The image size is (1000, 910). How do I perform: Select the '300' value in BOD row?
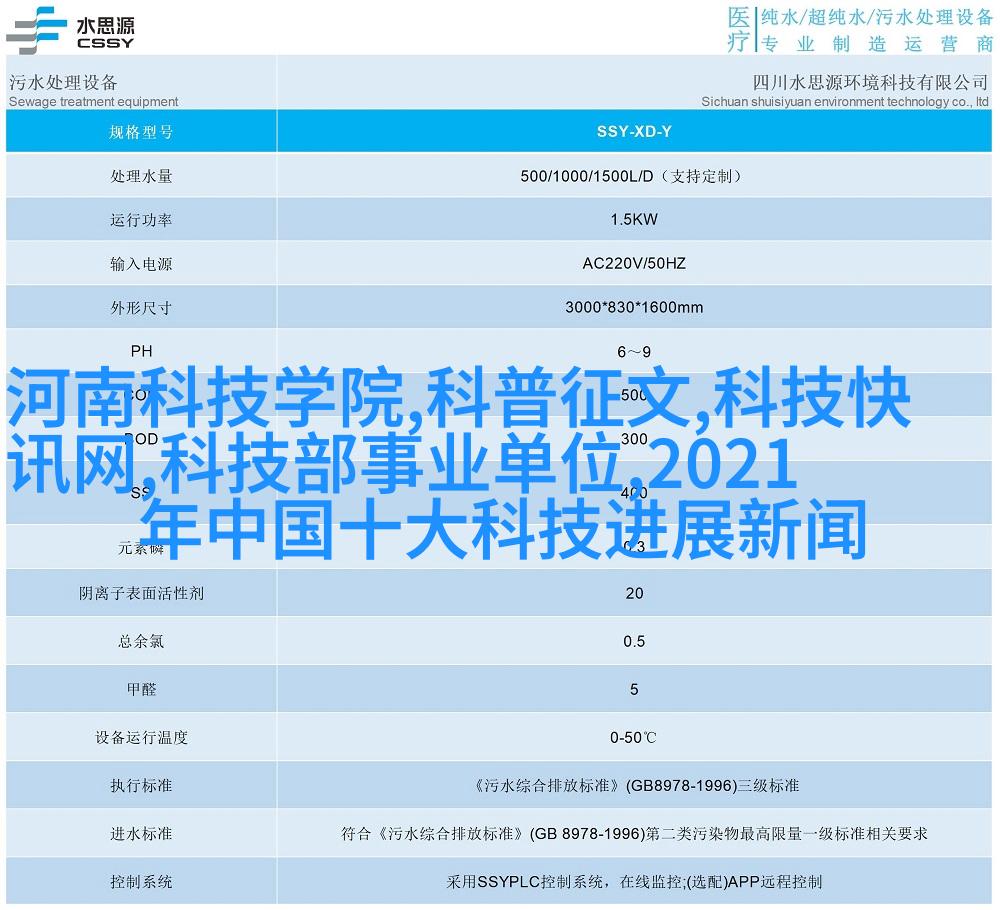634,439
